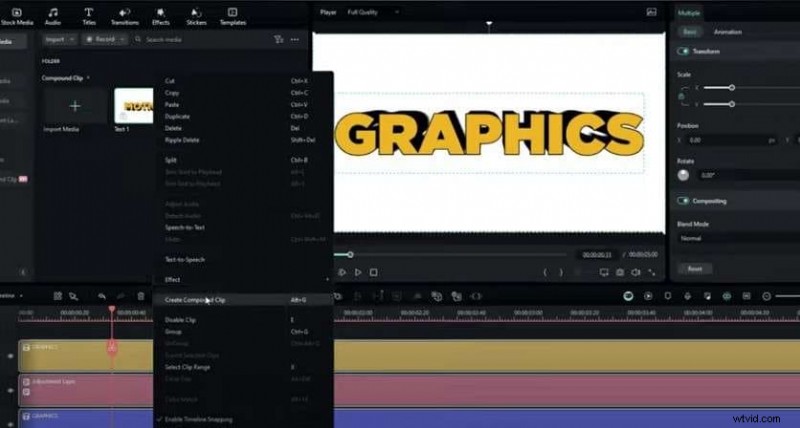Click the timeline layout grid icon
The image size is (800, 428).
tap(58, 296)
